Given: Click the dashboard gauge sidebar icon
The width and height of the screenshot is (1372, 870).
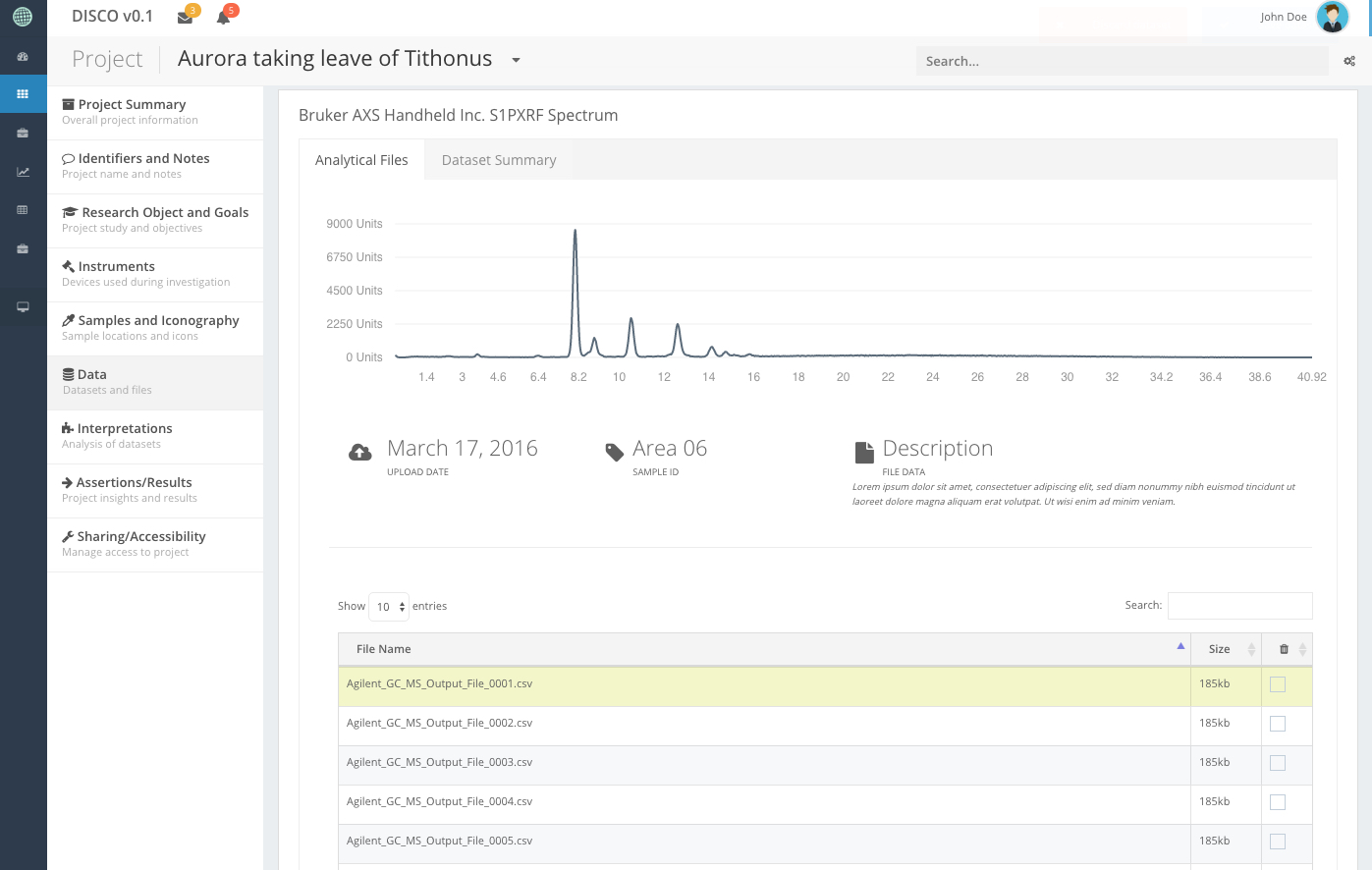Looking at the screenshot, I should tap(23, 57).
